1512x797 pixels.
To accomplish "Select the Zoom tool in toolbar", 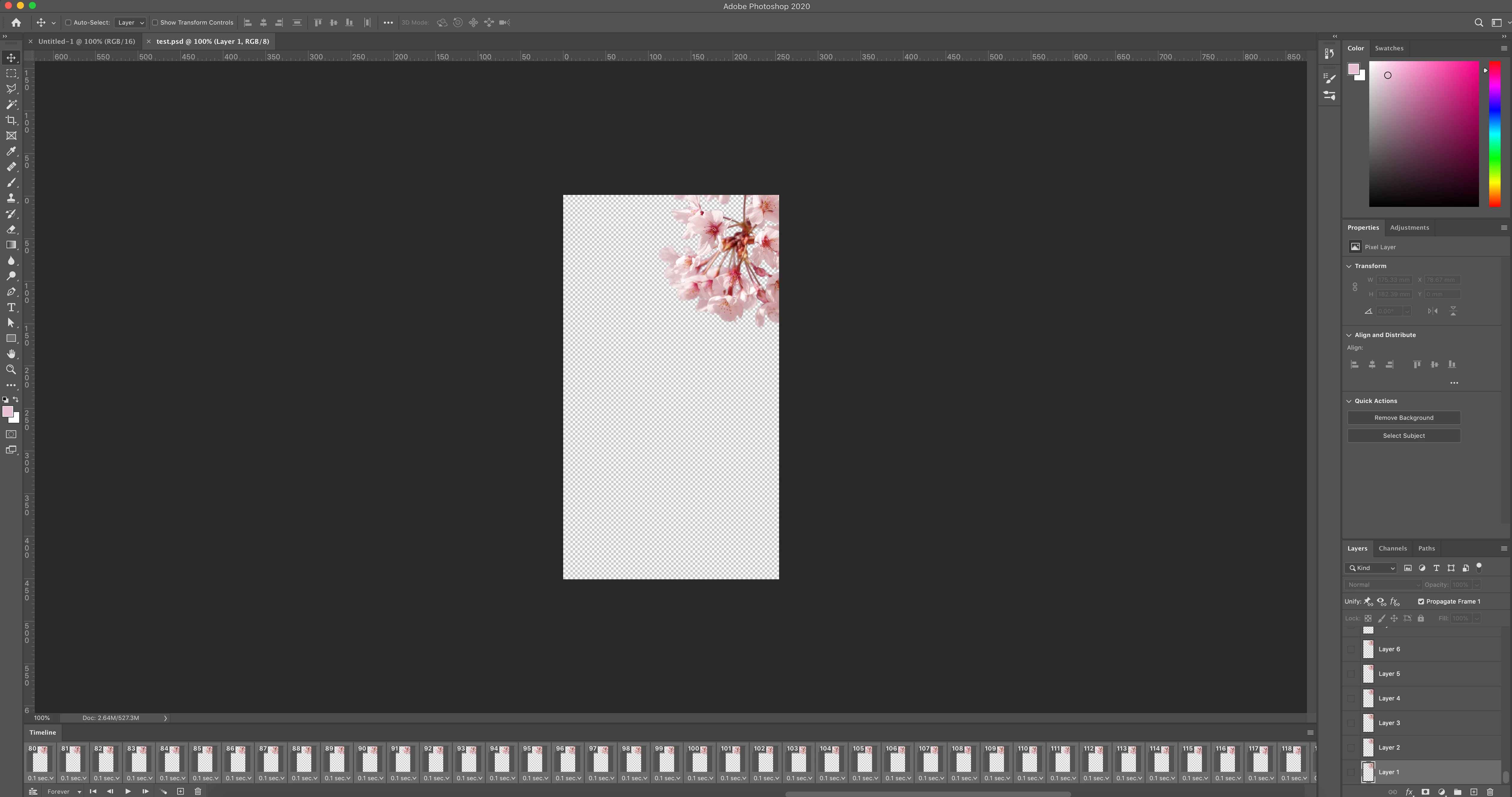I will click(11, 370).
